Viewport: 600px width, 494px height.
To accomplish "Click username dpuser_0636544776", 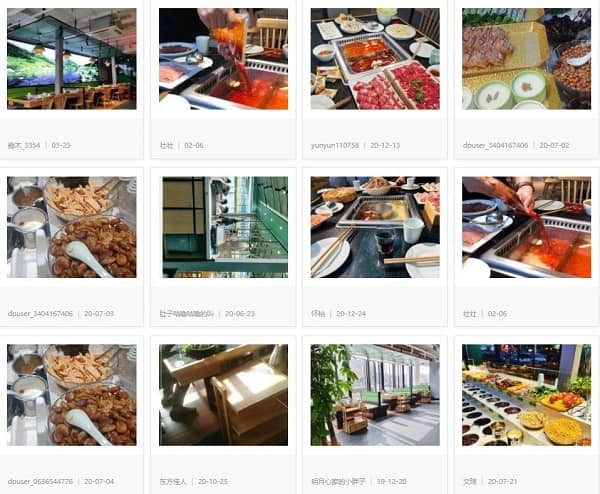I will click(x=40, y=481).
